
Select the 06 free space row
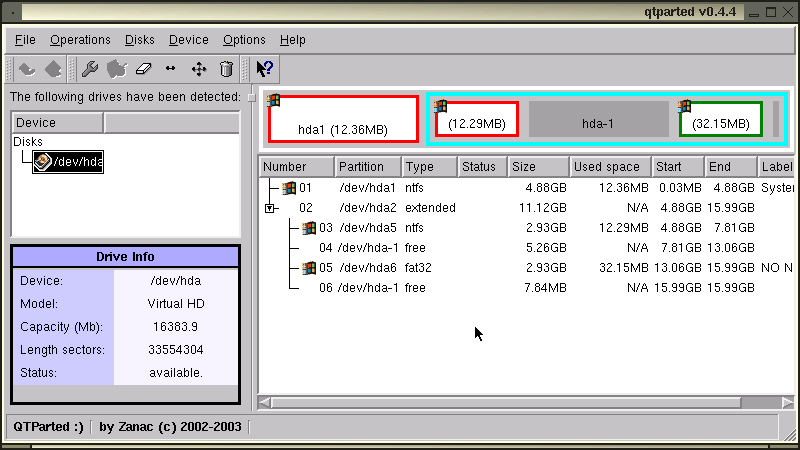point(527,288)
